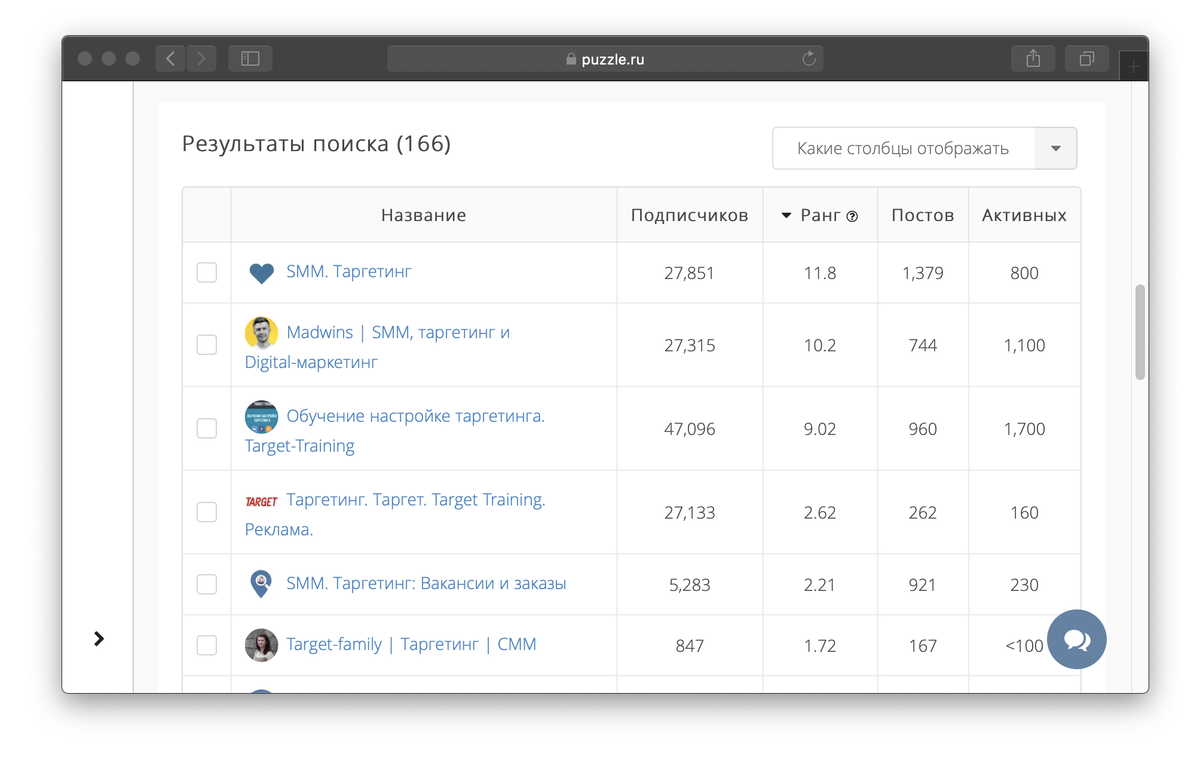The height and width of the screenshot is (760, 1200).
Task: Toggle sort arrow on Ранг column
Action: point(786,216)
